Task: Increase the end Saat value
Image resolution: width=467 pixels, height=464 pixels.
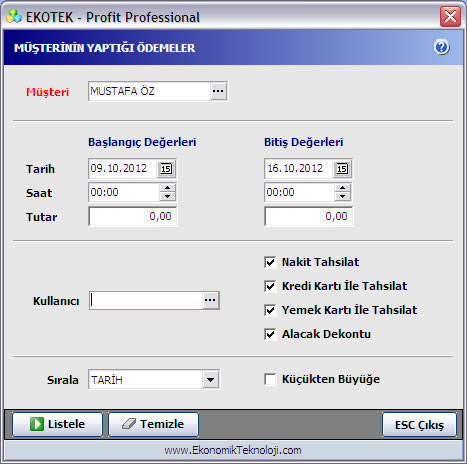Action: (x=343, y=188)
